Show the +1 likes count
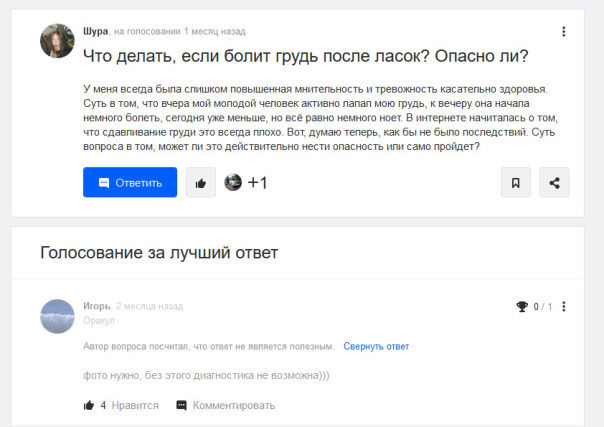This screenshot has height=427, width=604. [x=257, y=183]
